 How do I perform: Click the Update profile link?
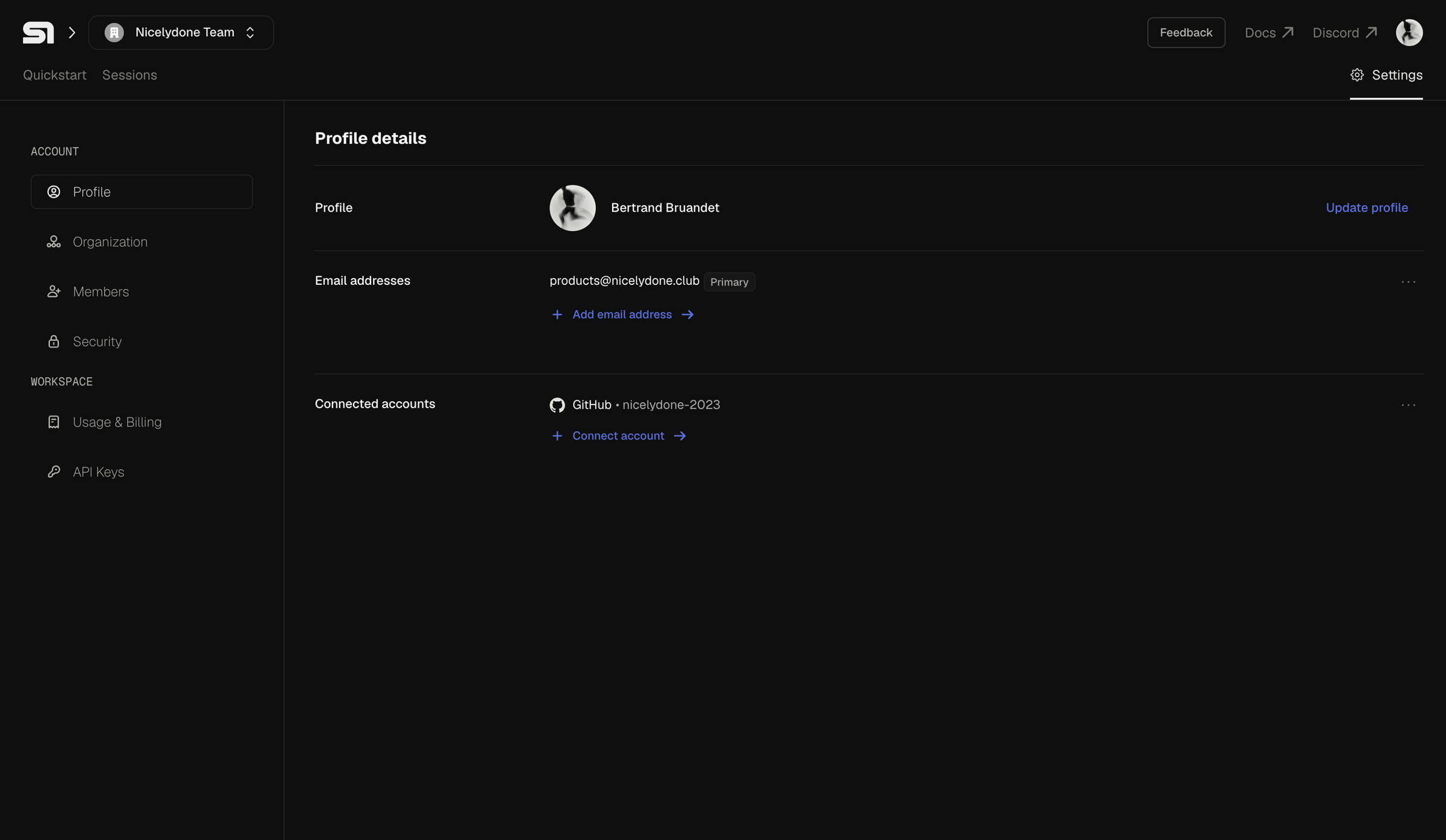[1366, 208]
